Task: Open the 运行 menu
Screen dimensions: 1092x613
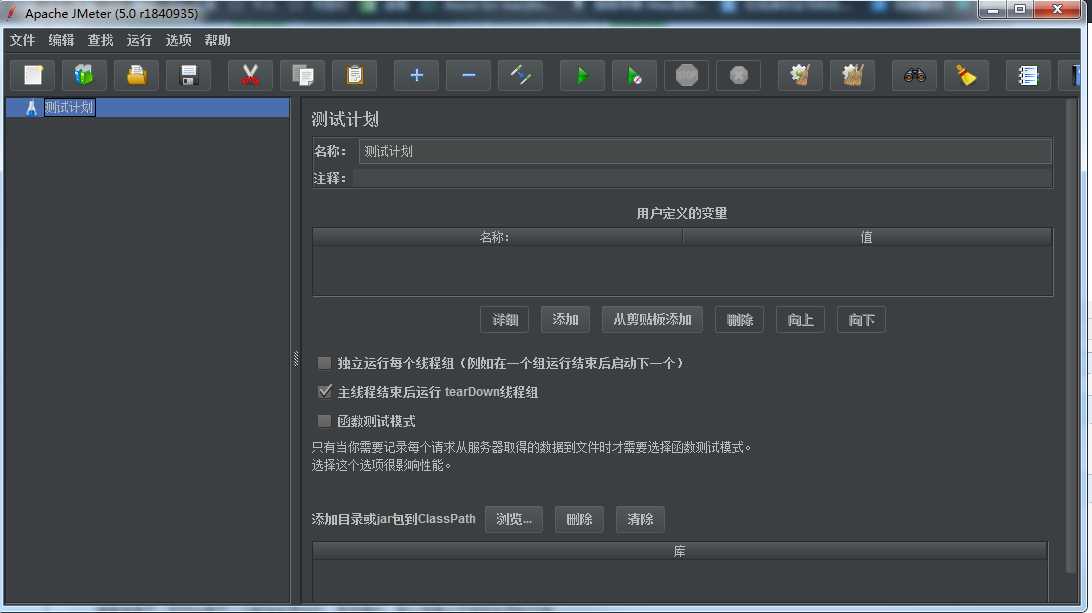Action: 139,40
